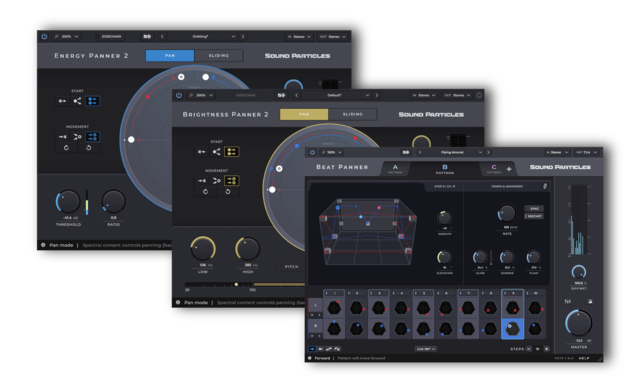640x377 pixels.
Task: Select third Movement mode icon in Energy Panner
Action: pyautogui.click(x=93, y=137)
